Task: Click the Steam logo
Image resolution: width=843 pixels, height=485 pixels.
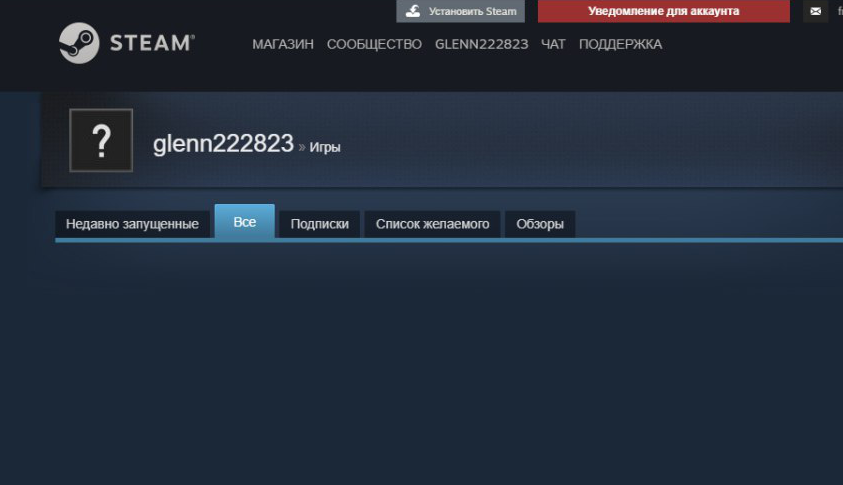Action: 127,43
